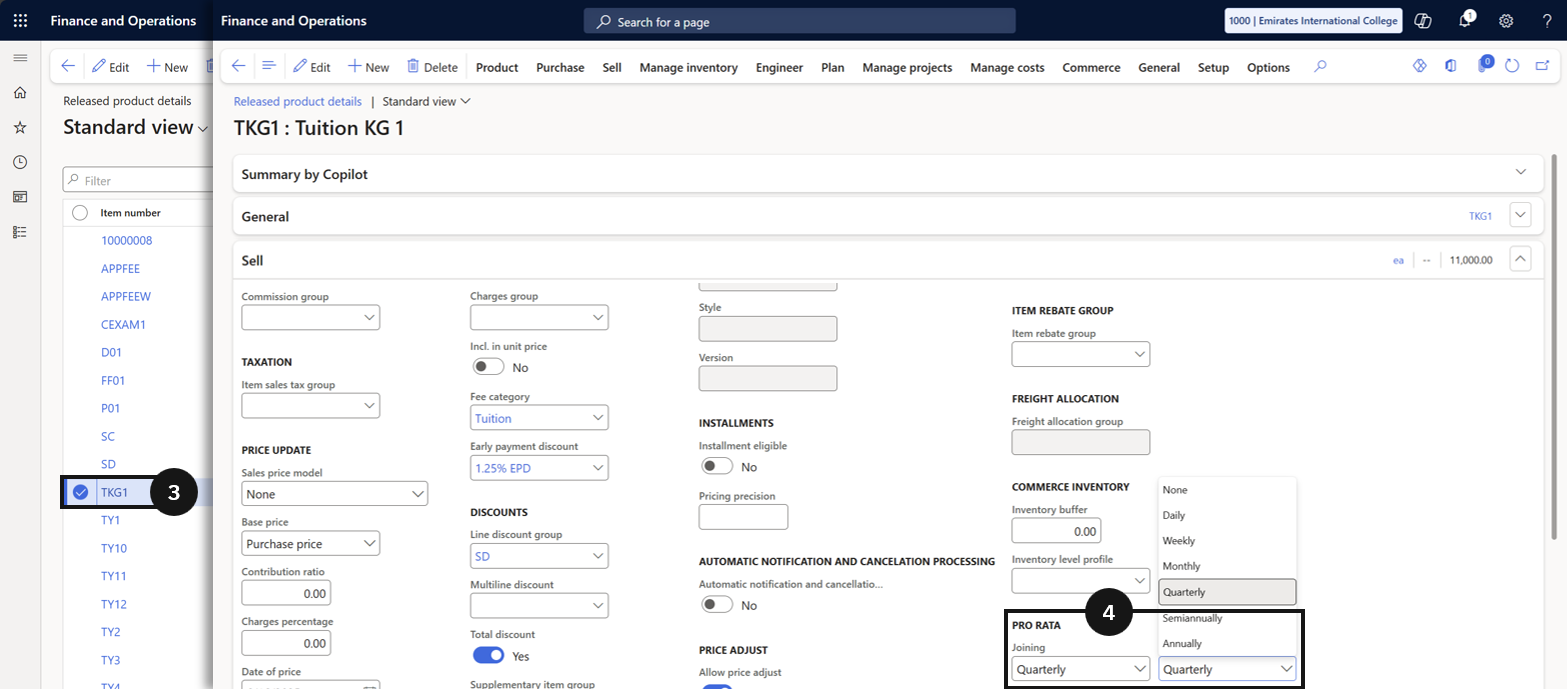Toggle Total discount switch
Viewport: 1567px width, 689px height.
click(x=489, y=655)
